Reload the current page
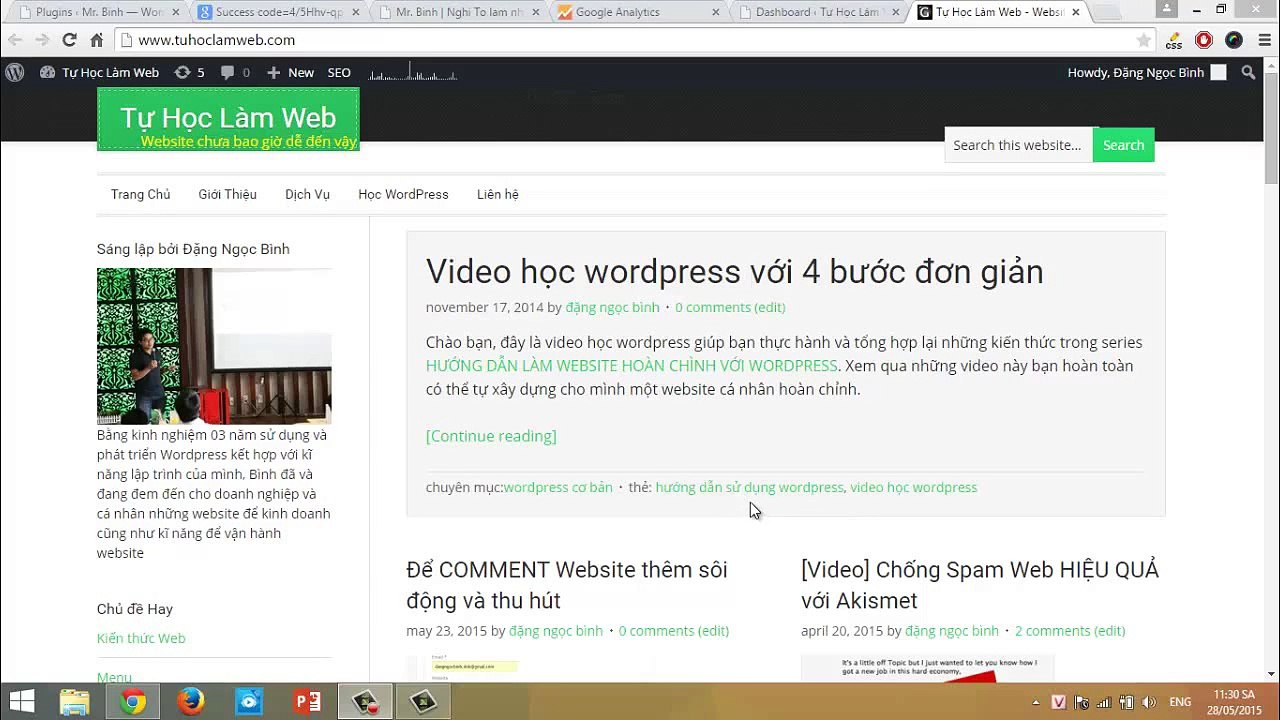This screenshot has height=720, width=1280. [69, 40]
